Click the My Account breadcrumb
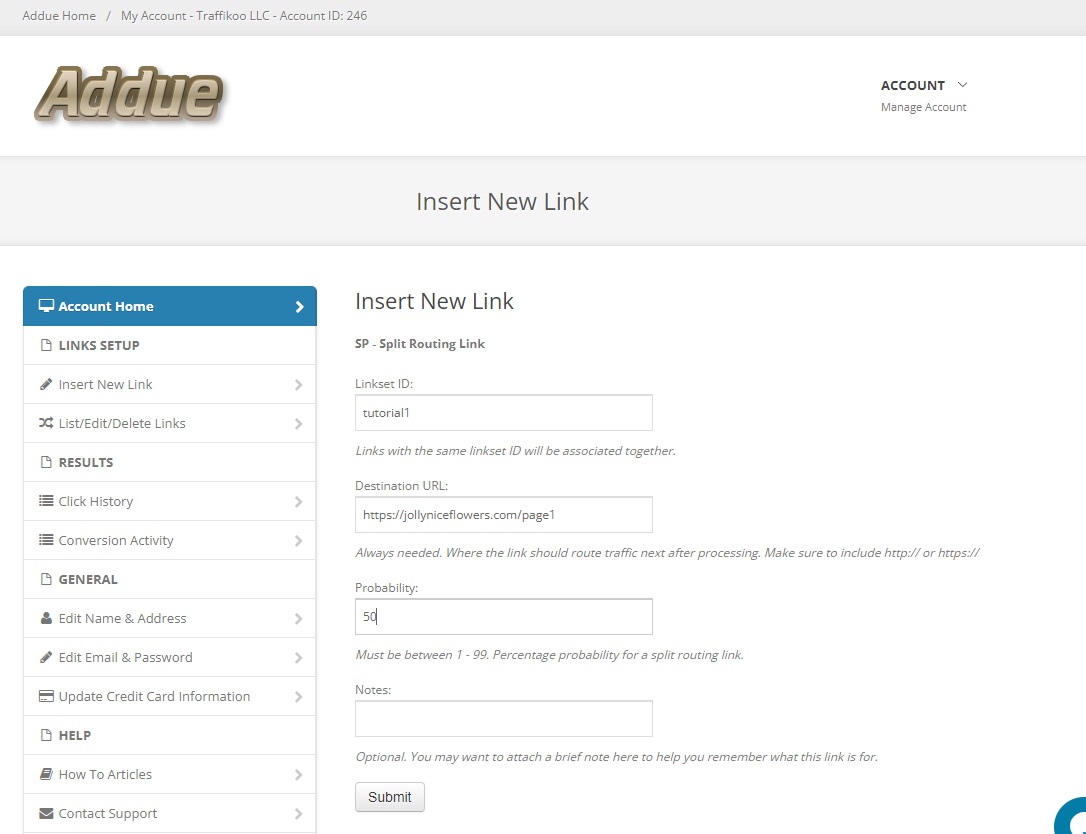This screenshot has height=834, width=1086. tap(244, 15)
